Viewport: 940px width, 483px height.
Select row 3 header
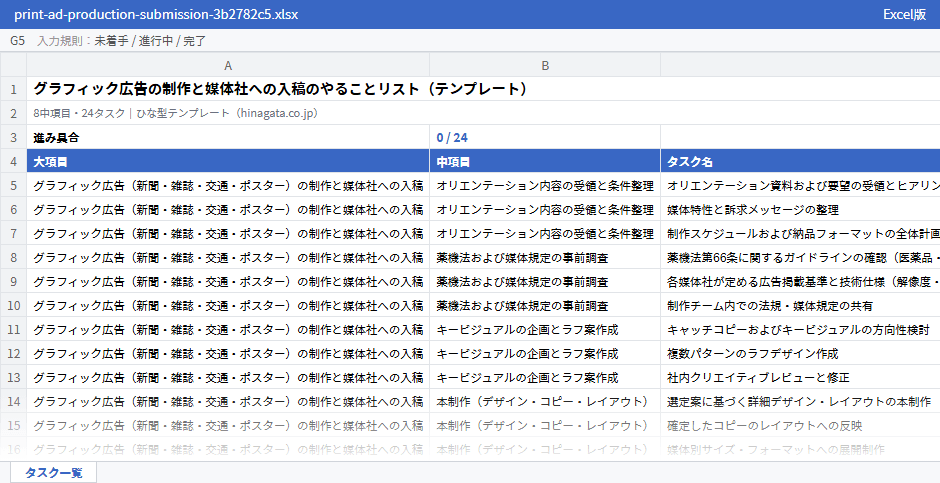click(13, 137)
